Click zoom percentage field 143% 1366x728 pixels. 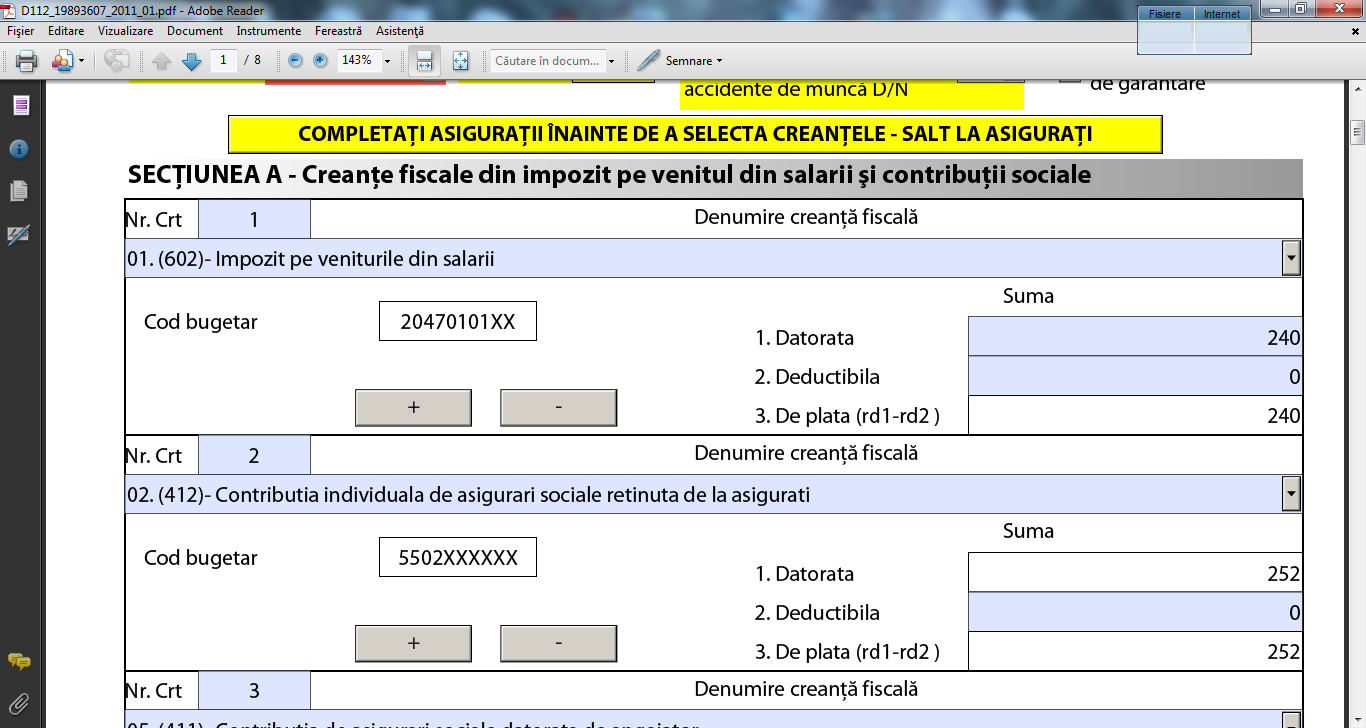click(358, 60)
